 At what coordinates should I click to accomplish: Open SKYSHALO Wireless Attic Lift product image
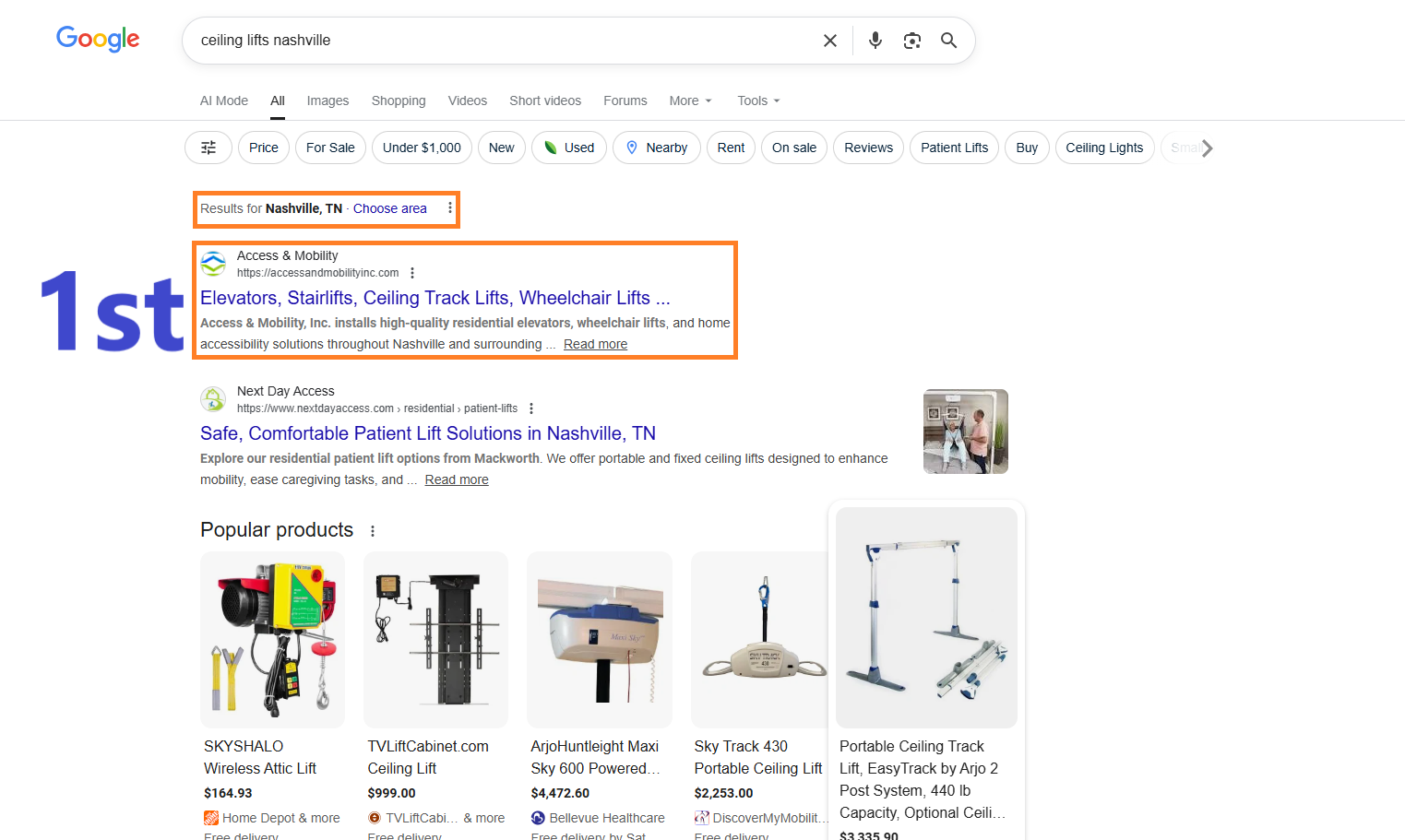coord(272,640)
